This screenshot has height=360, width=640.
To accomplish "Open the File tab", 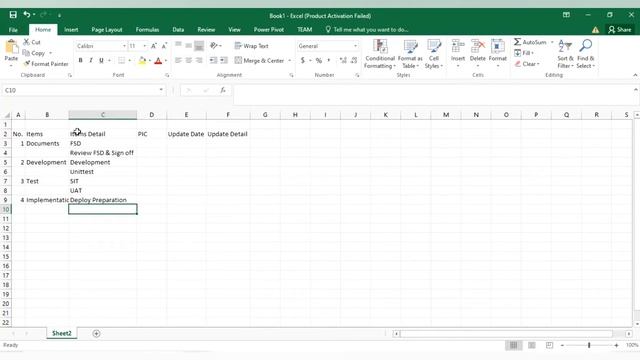I will coord(13,30).
